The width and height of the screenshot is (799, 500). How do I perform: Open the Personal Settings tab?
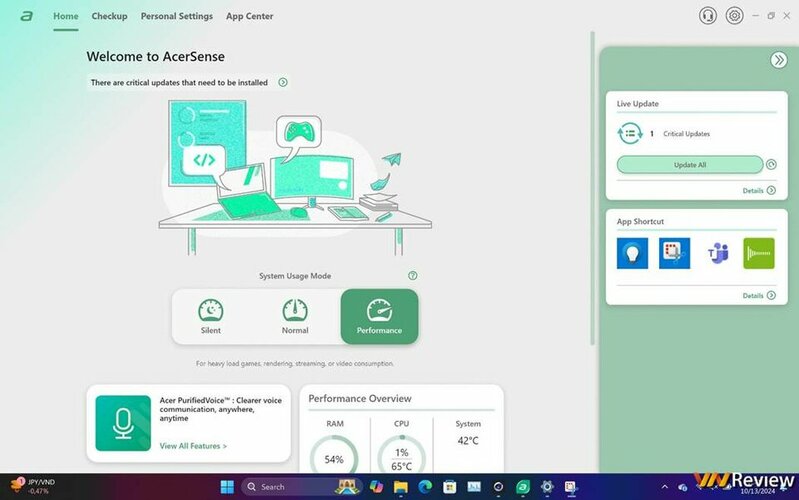coord(177,16)
